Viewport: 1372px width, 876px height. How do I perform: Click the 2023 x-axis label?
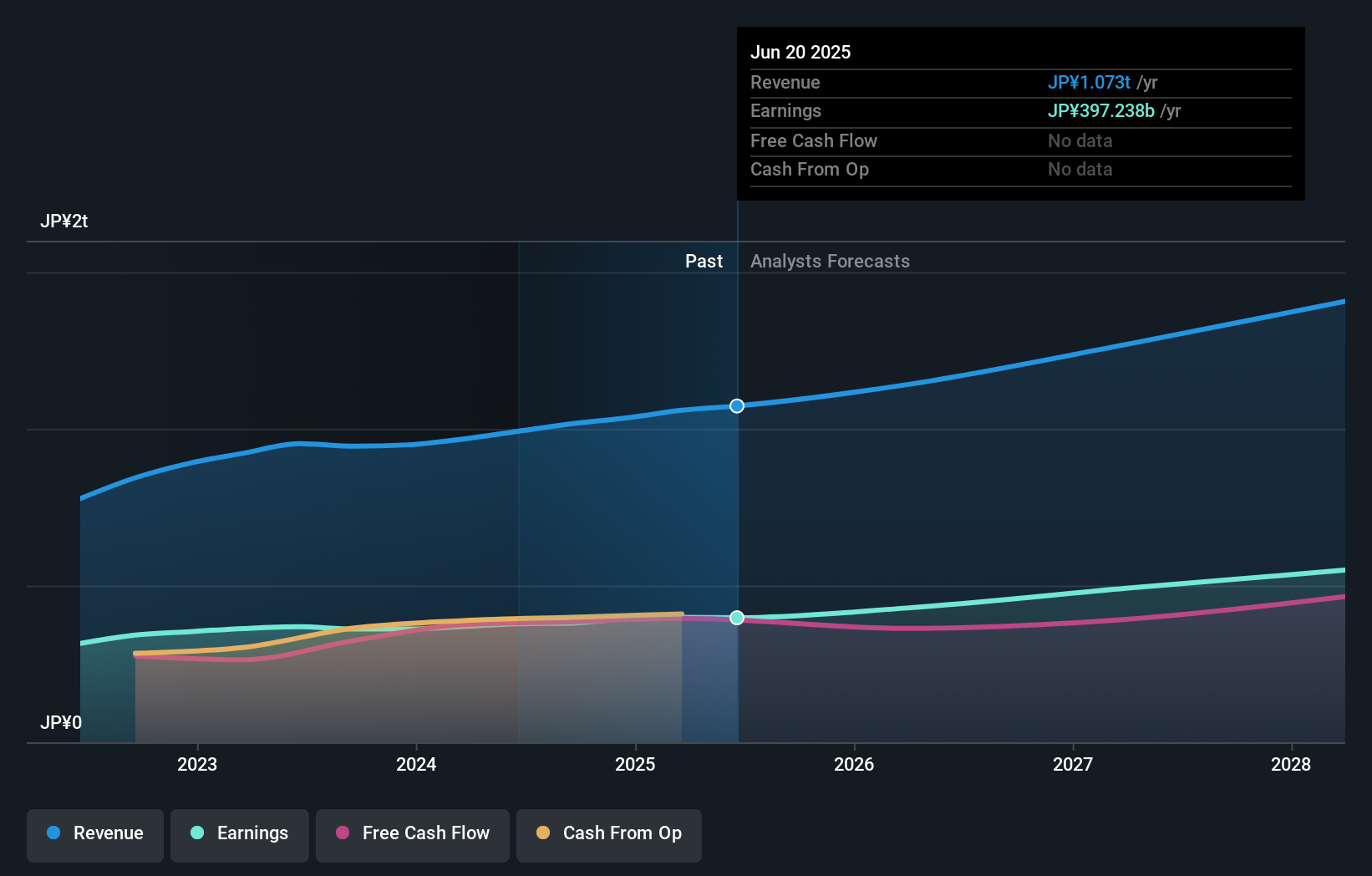[x=197, y=764]
